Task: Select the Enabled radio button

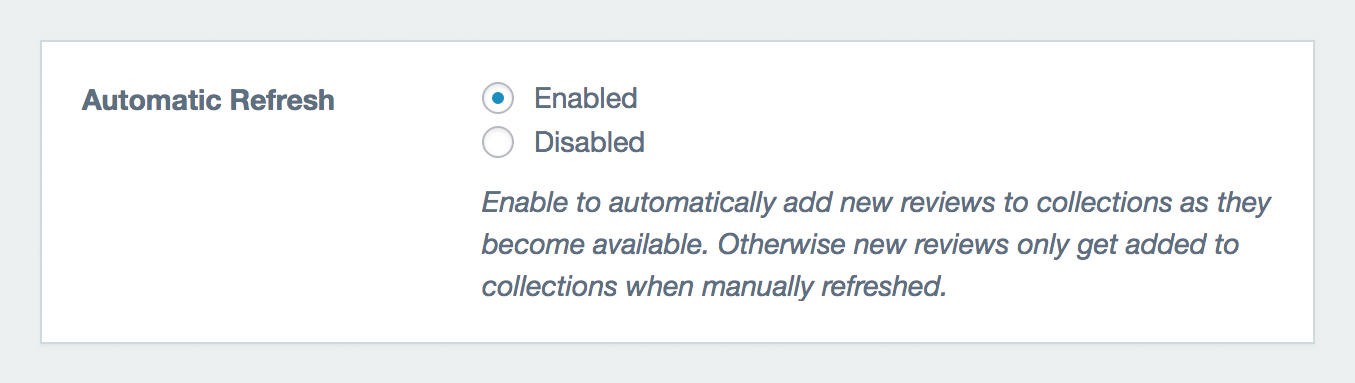Action: click(x=497, y=98)
